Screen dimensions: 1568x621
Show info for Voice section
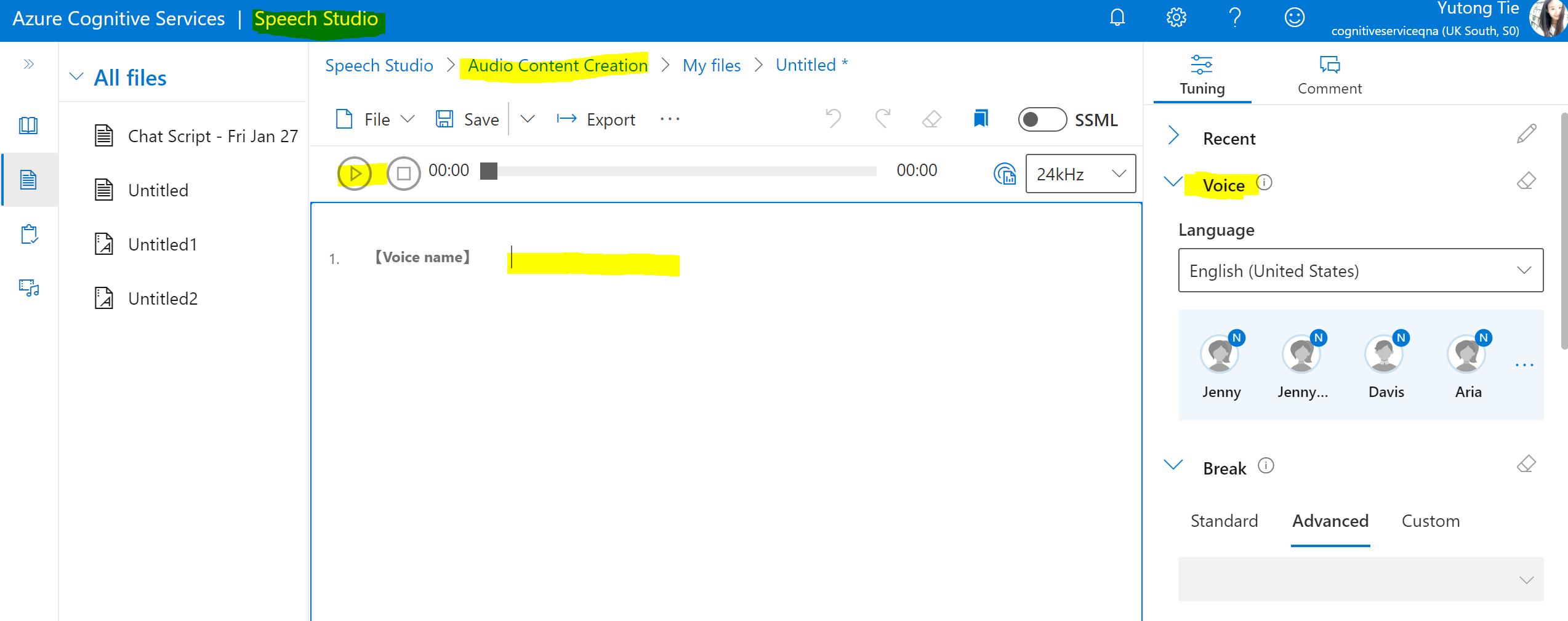pos(1264,182)
